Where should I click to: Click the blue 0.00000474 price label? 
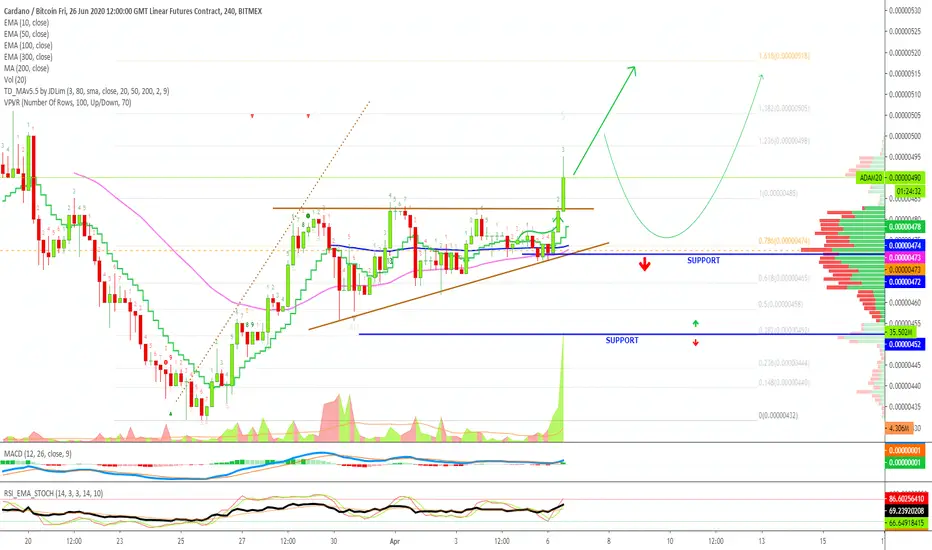tap(905, 245)
